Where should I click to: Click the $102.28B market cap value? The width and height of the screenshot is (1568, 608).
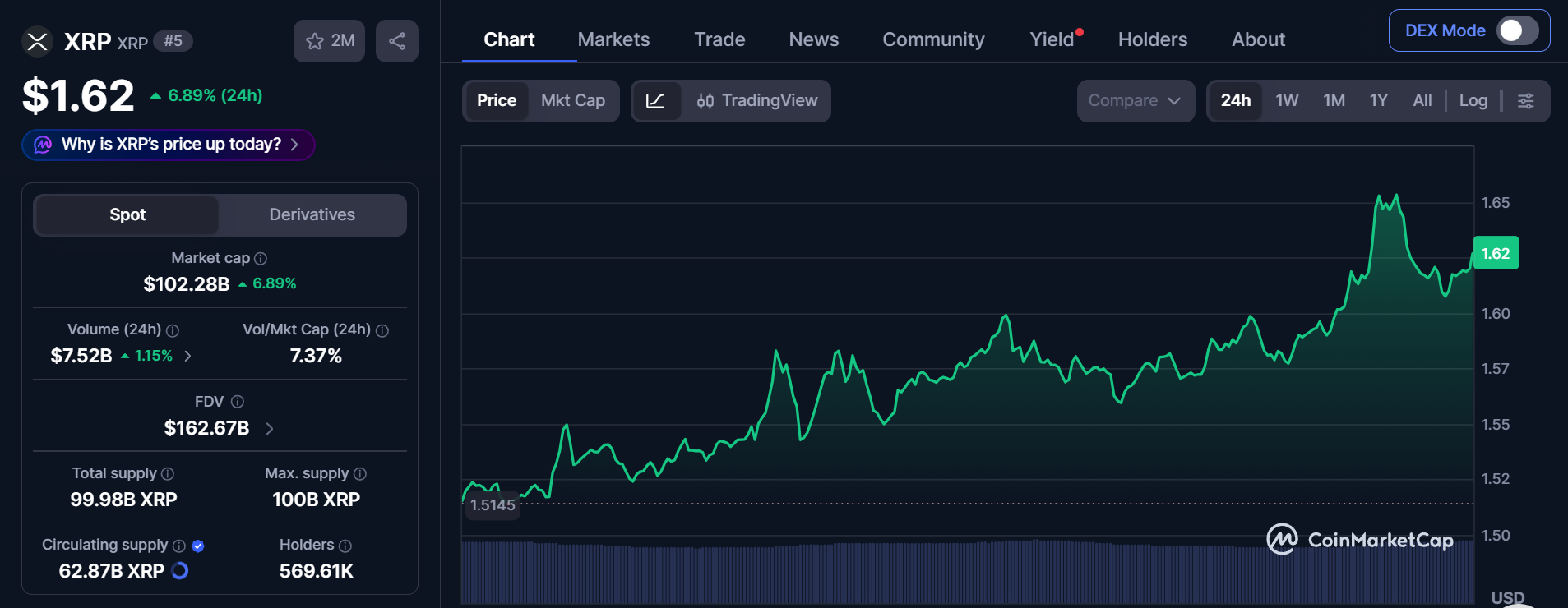coord(187,284)
